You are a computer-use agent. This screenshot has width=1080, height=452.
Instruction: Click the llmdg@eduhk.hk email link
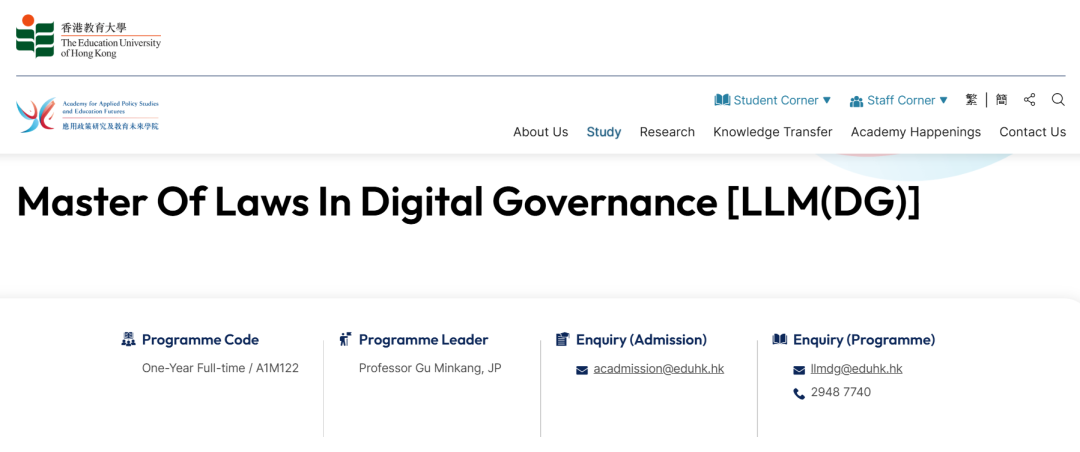856,369
